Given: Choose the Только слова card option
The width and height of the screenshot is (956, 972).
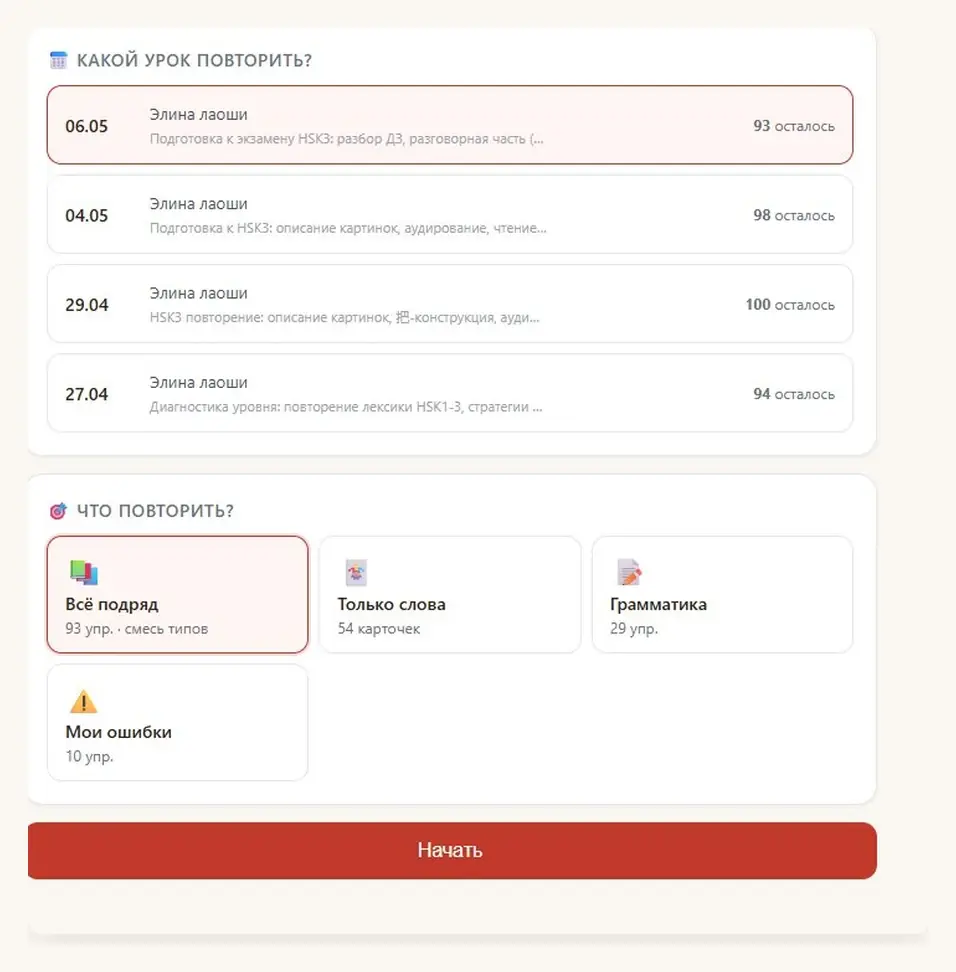Looking at the screenshot, I should [450, 594].
